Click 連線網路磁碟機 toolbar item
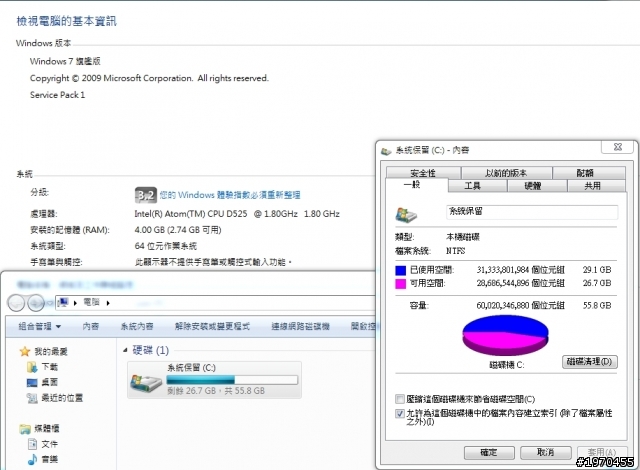 pos(300,326)
